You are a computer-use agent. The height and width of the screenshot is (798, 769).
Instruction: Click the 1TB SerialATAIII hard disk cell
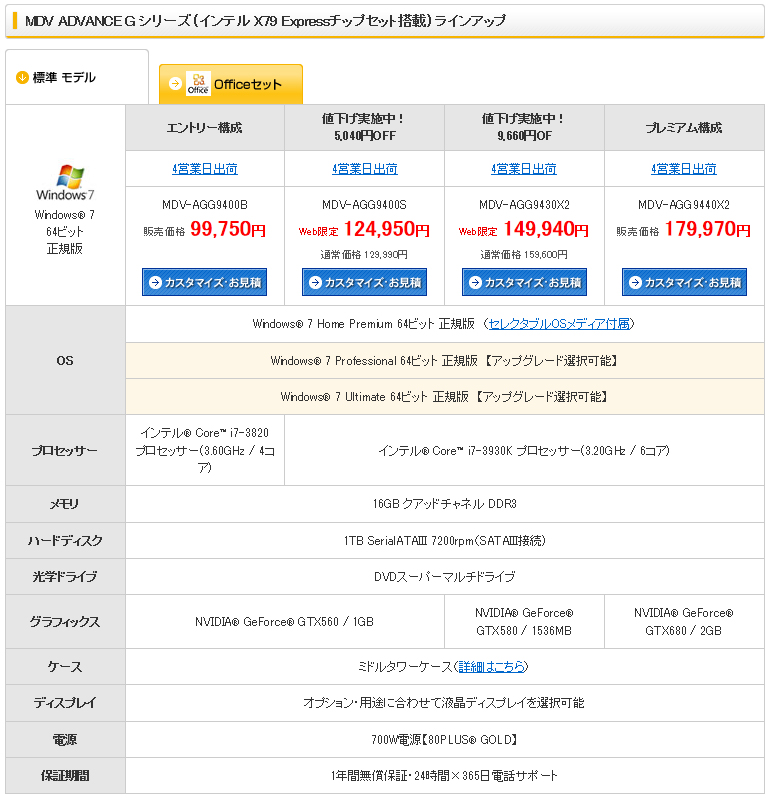(x=445, y=540)
